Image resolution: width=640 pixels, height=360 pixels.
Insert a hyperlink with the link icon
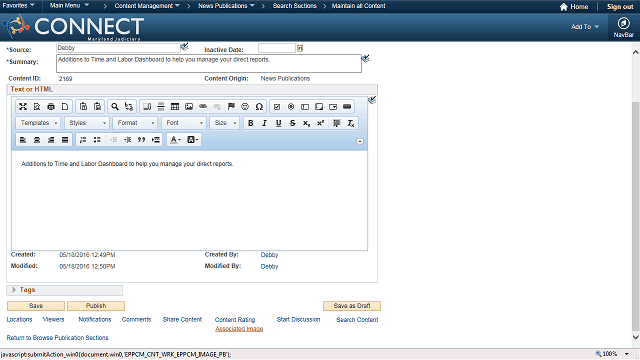coord(203,107)
